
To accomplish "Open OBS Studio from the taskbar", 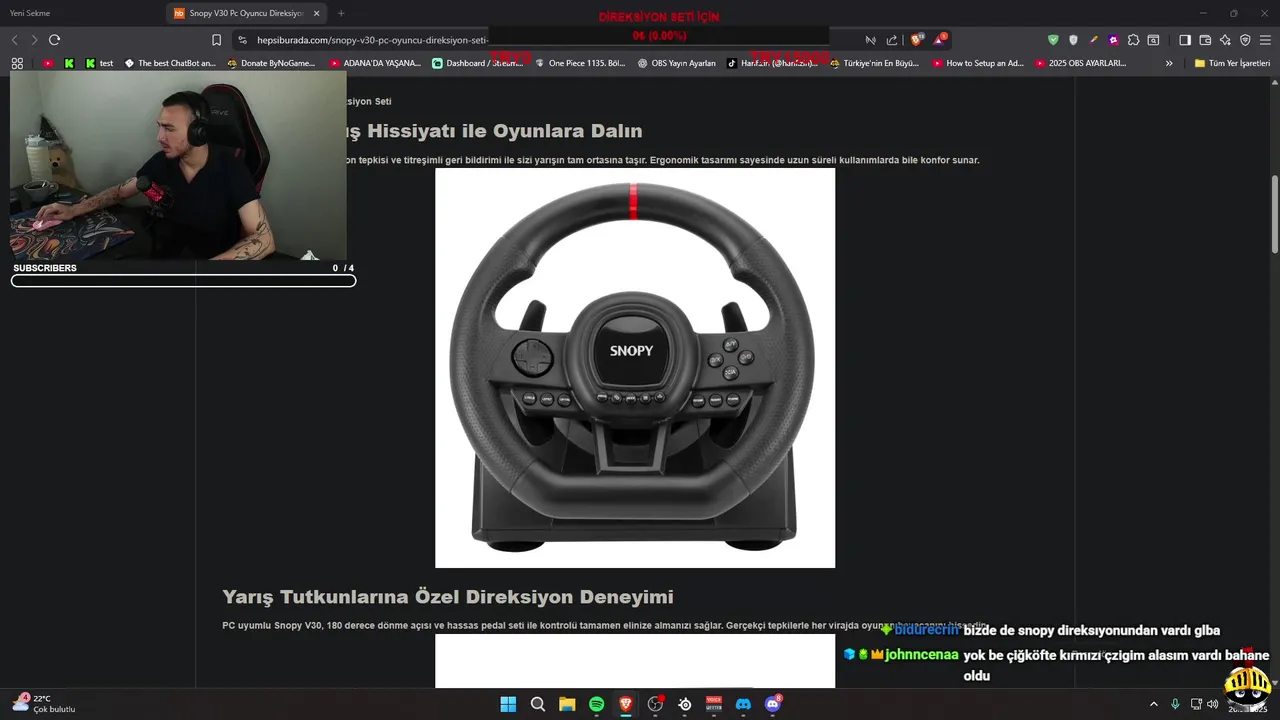I will pyautogui.click(x=655, y=704).
